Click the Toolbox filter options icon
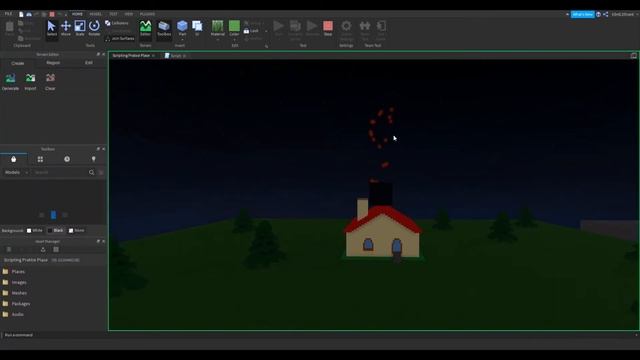Image resolution: width=640 pixels, height=360 pixels. [101, 173]
